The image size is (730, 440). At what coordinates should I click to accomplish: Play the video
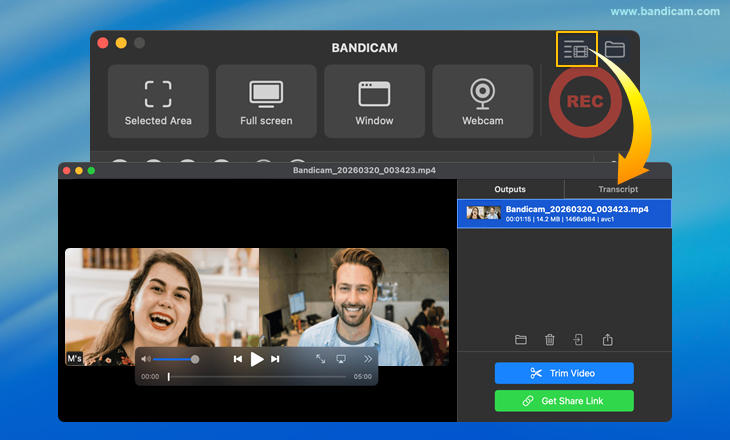click(x=257, y=359)
